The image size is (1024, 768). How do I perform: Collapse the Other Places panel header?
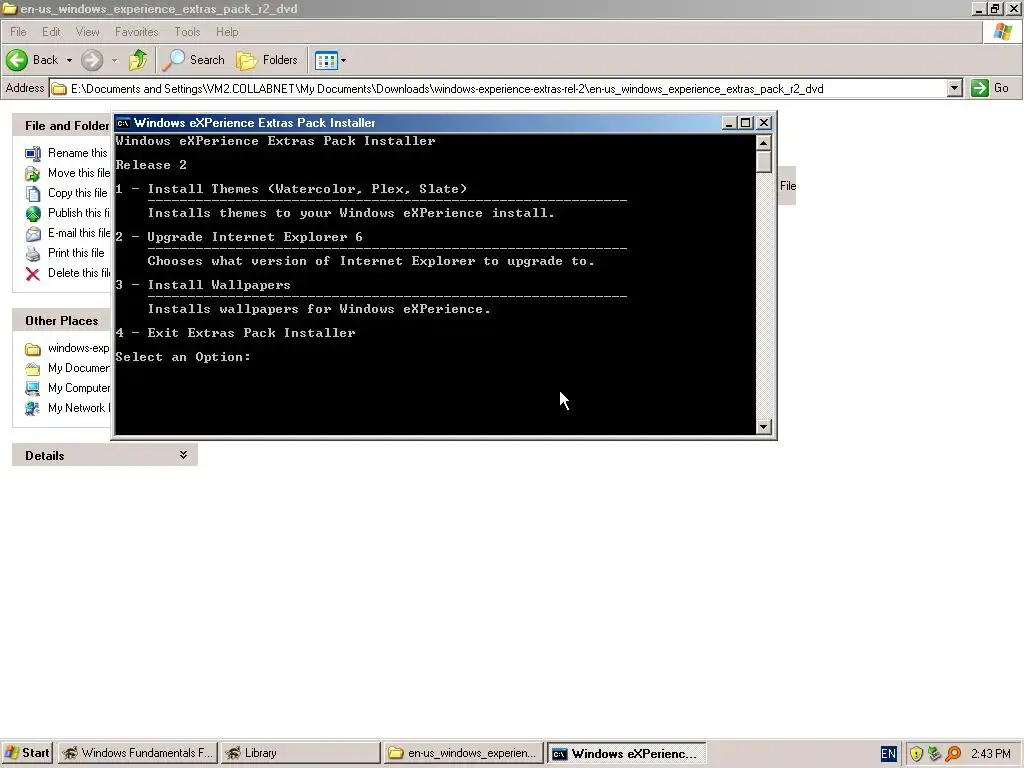coord(62,321)
